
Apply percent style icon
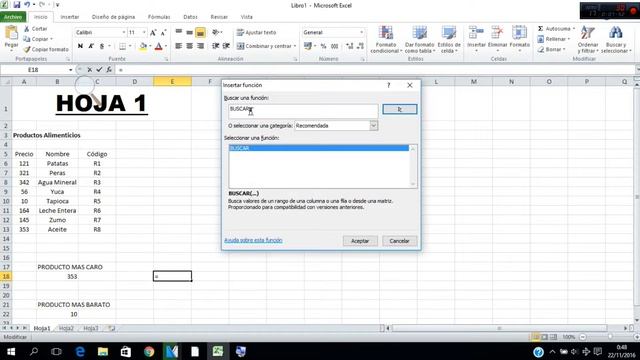click(323, 46)
